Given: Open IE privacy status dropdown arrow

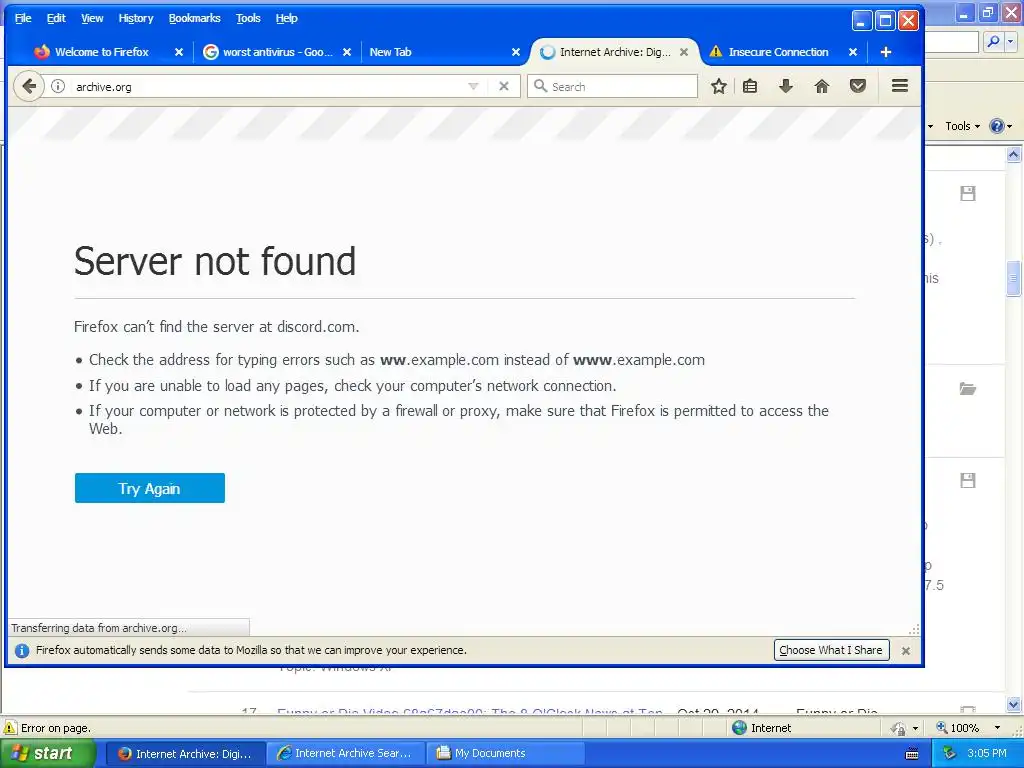Looking at the screenshot, I should [915, 728].
